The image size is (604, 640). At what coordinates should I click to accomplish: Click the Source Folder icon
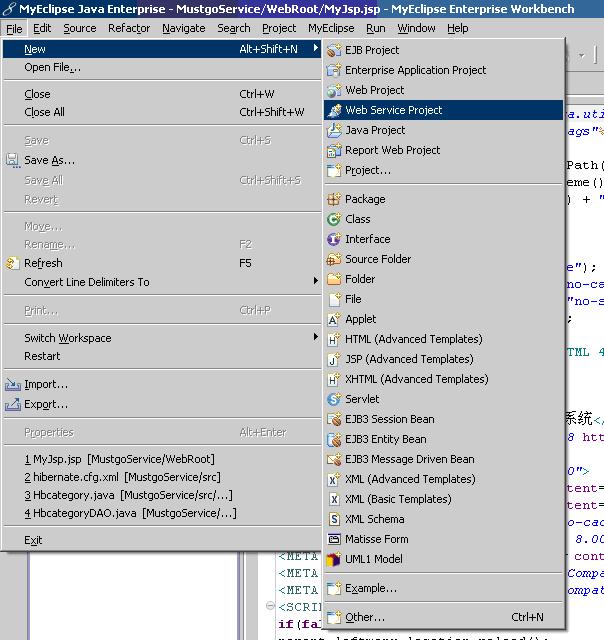coord(334,259)
